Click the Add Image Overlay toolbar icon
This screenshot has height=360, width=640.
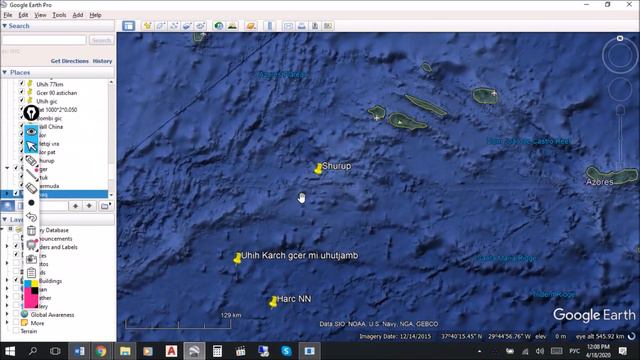coord(187,26)
